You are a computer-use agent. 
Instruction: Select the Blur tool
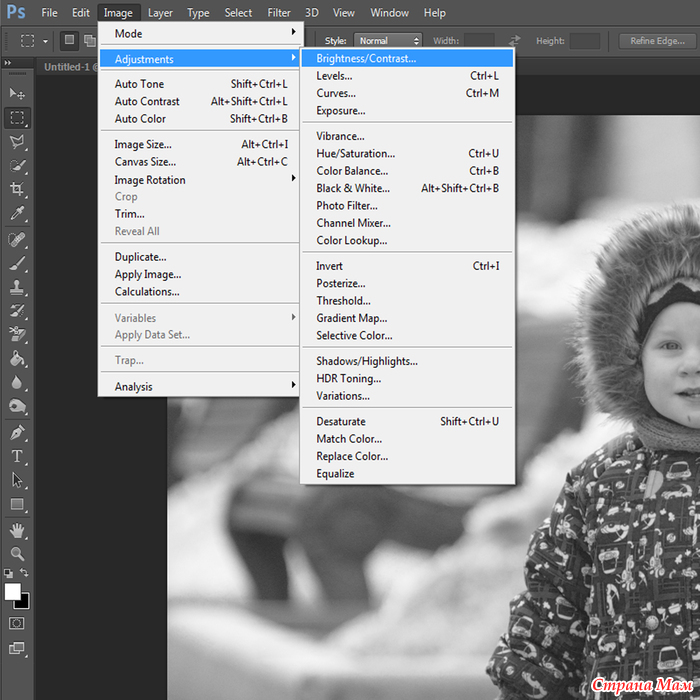(17, 382)
